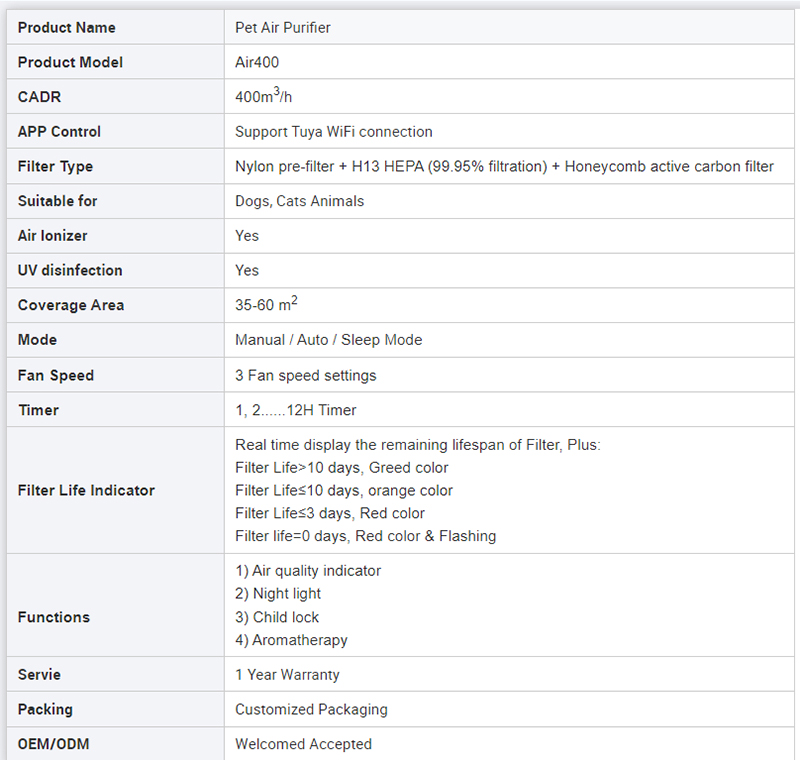Click Manual / Auto / Sleep Mode text
The width and height of the screenshot is (800, 760).
(328, 340)
